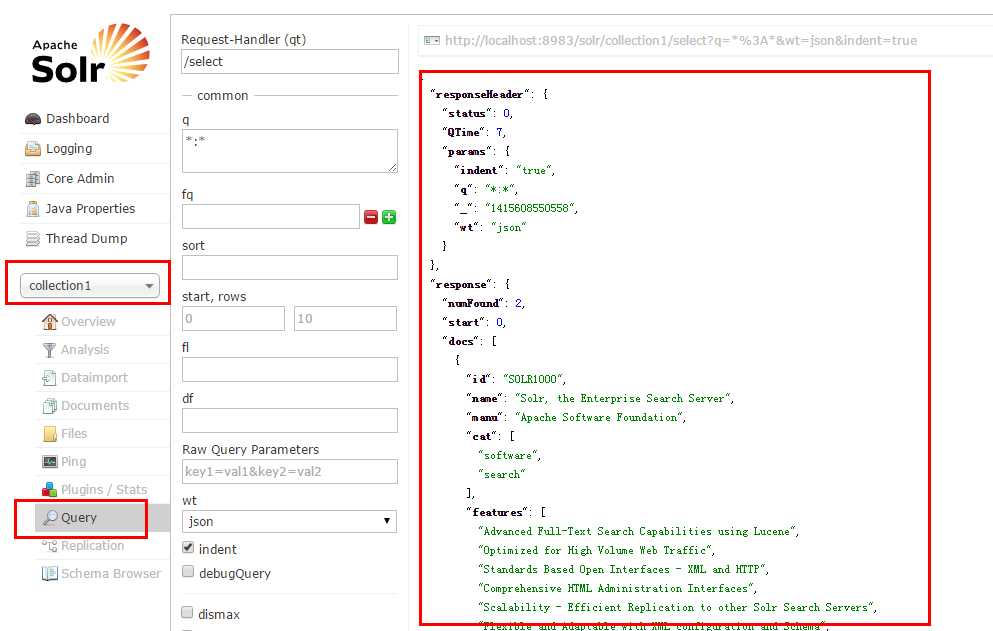Click the Overview house icon
Screen dimensions: 993x631
click(x=49, y=321)
